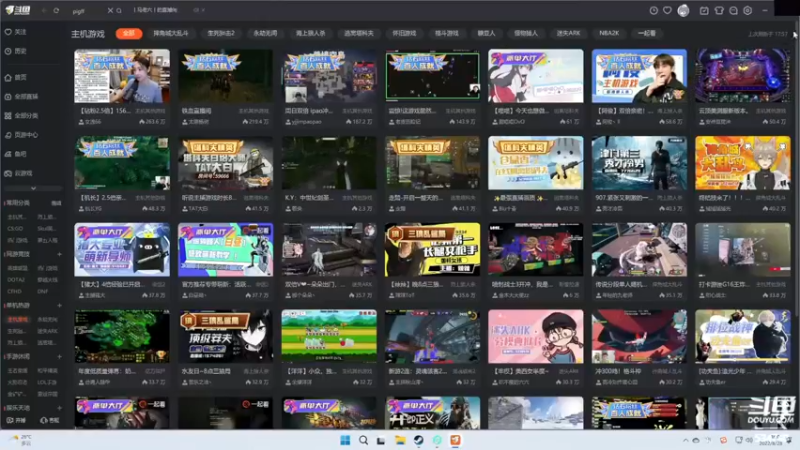The image size is (800, 450).
Task: Expand 娱乐天地 section with plus icon
Action: [59, 408]
